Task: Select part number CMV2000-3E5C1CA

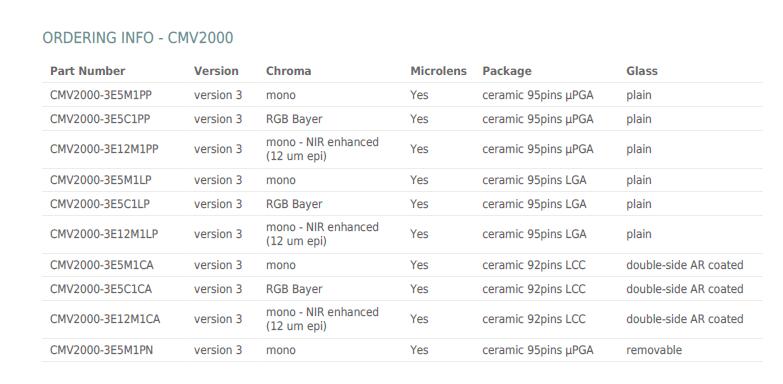Action: (x=101, y=289)
